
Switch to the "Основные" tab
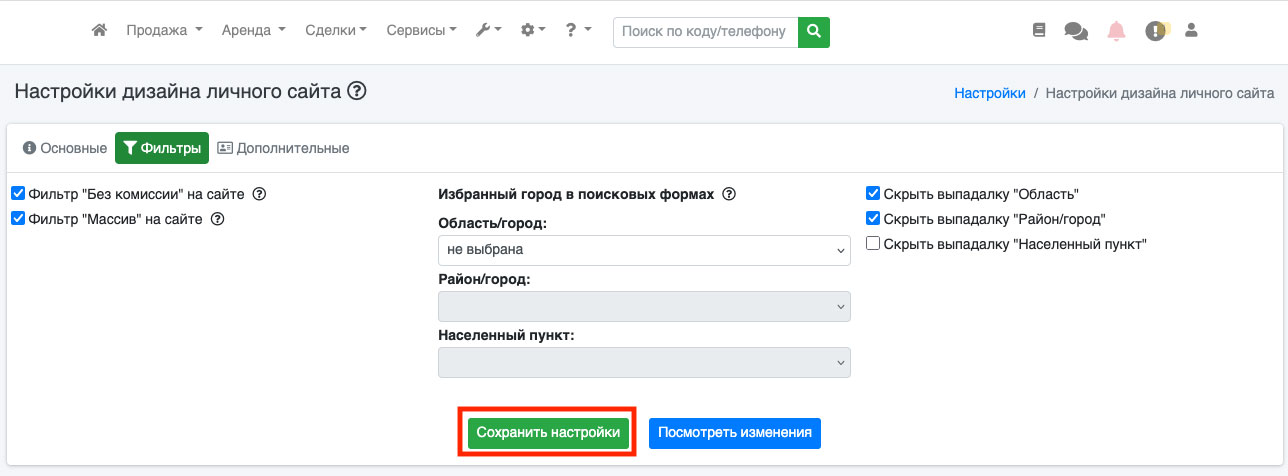(65, 148)
